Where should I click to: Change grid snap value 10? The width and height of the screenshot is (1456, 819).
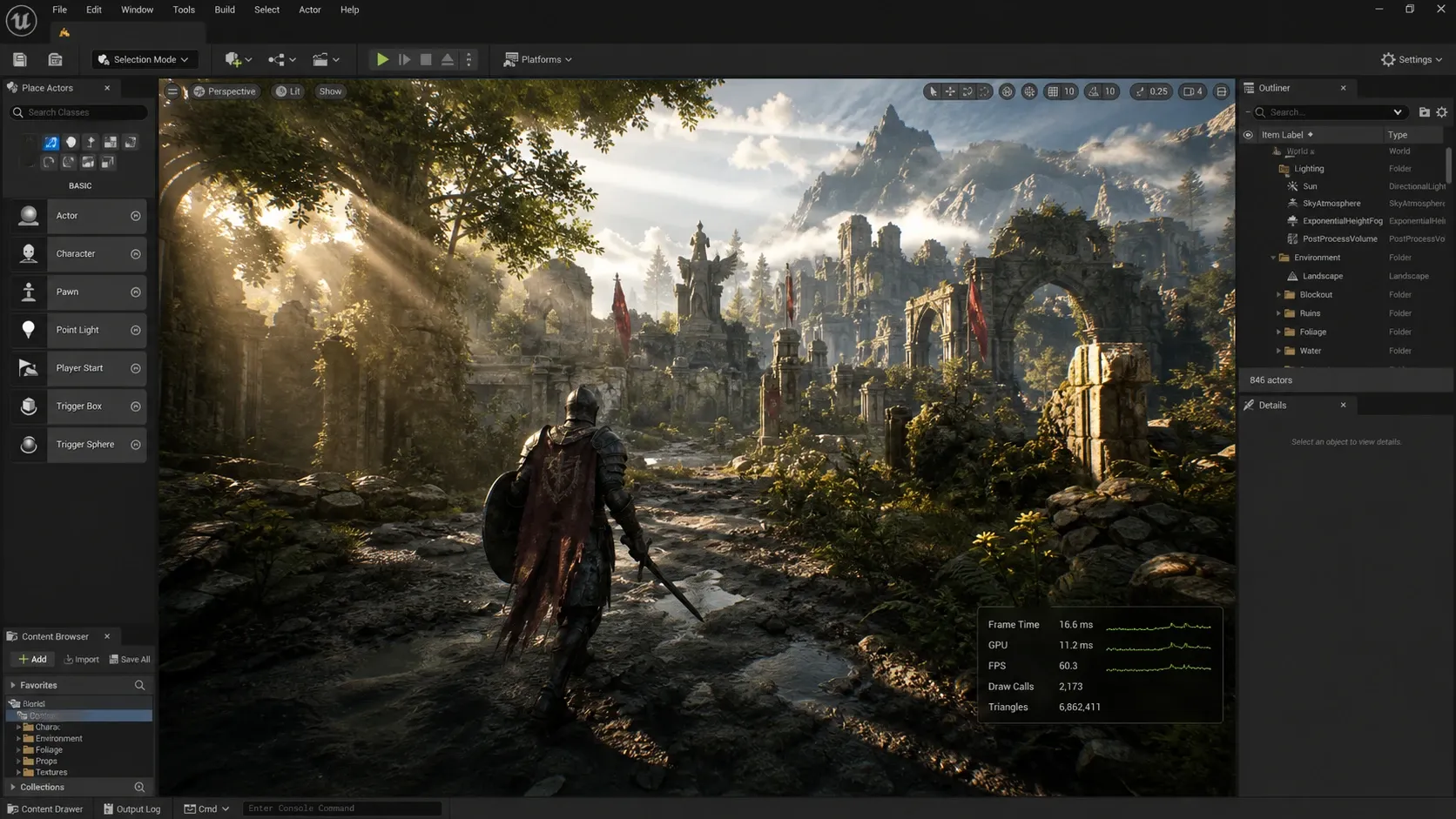pyautogui.click(x=1069, y=91)
